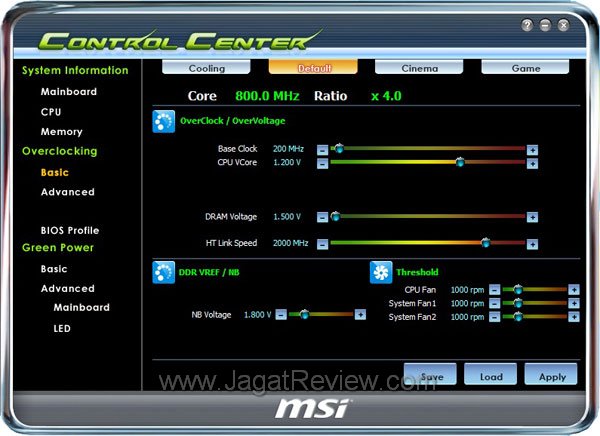Open help with the question mark button
Screen dimensions: 600x436
[527, 25]
